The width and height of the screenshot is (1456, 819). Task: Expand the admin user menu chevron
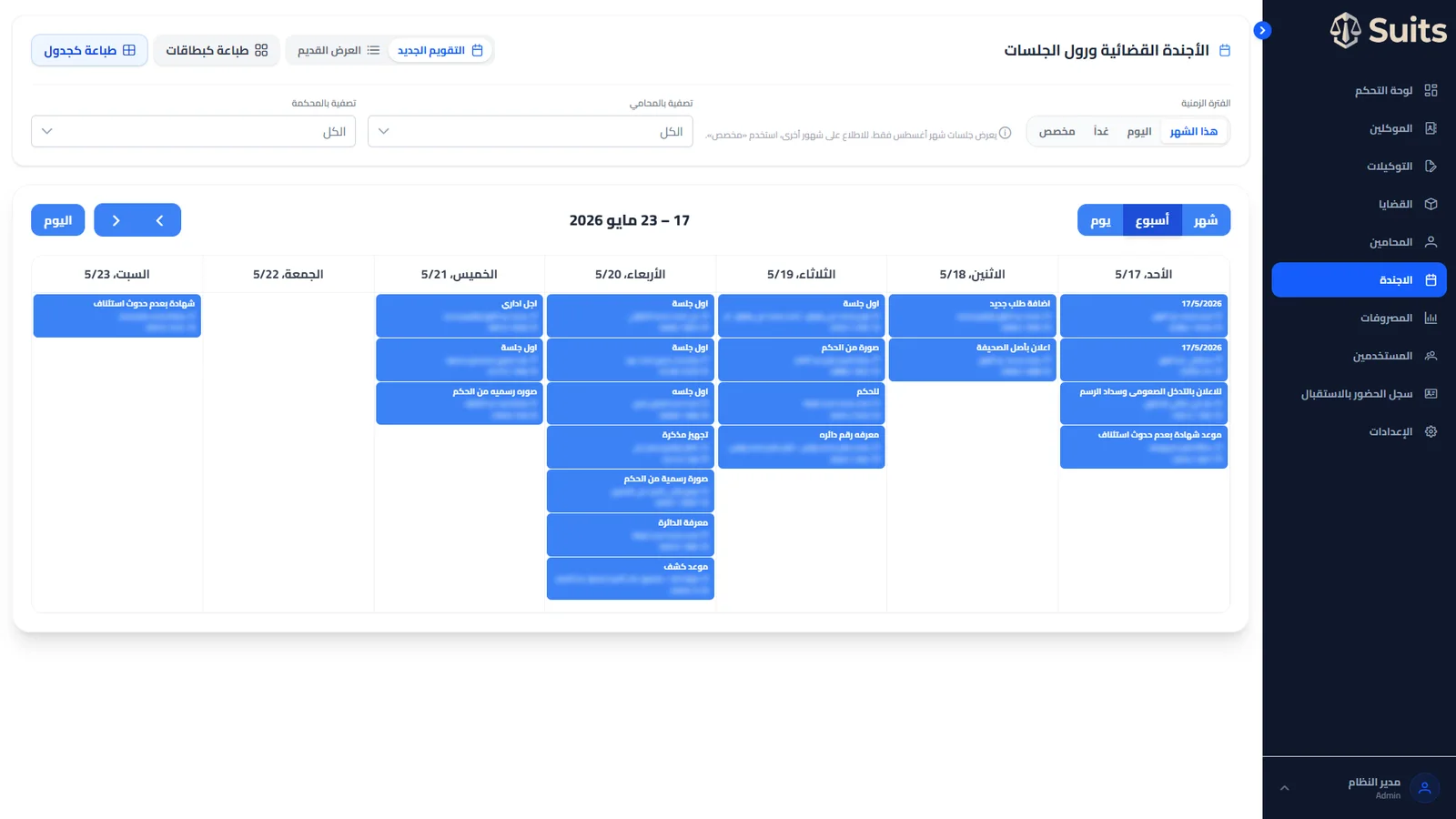1284,788
